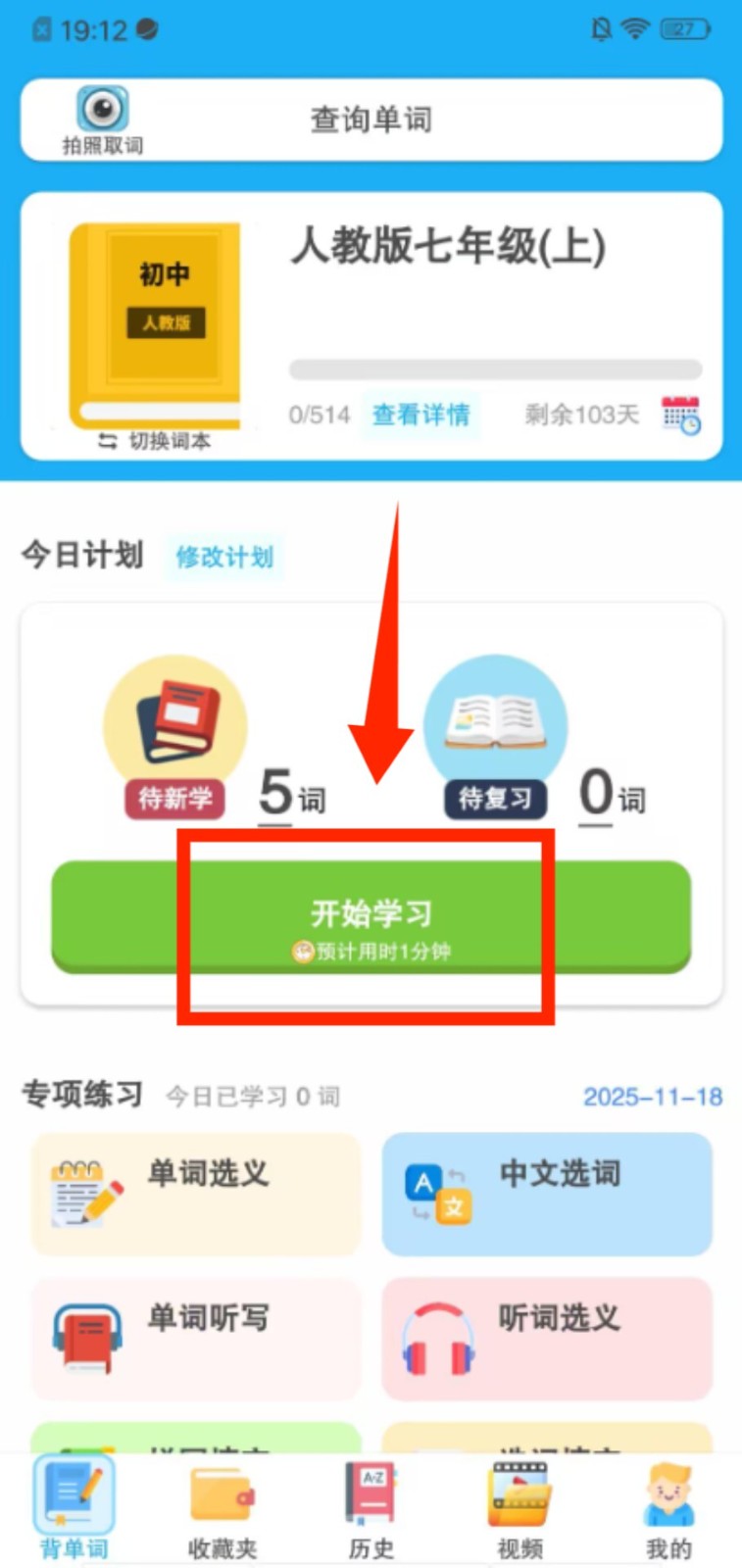Select the 中文选词 translation exercise
This screenshot has height=1568, width=742.
coord(547,1194)
